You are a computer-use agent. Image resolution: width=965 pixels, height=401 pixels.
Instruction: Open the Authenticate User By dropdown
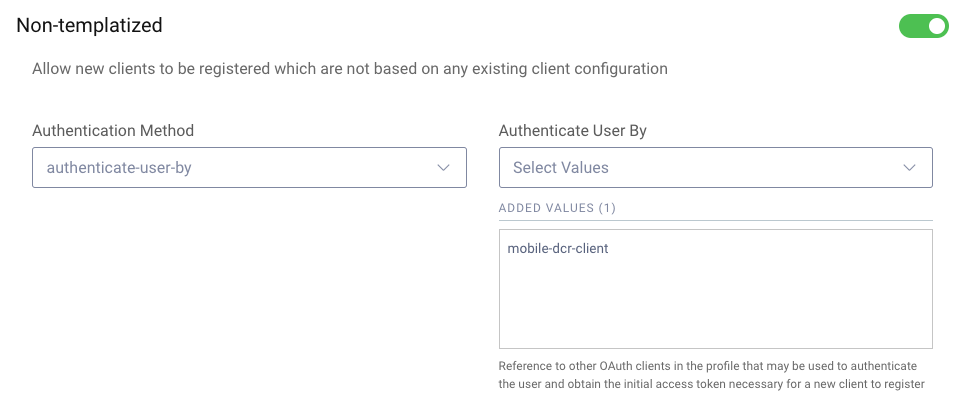715,168
